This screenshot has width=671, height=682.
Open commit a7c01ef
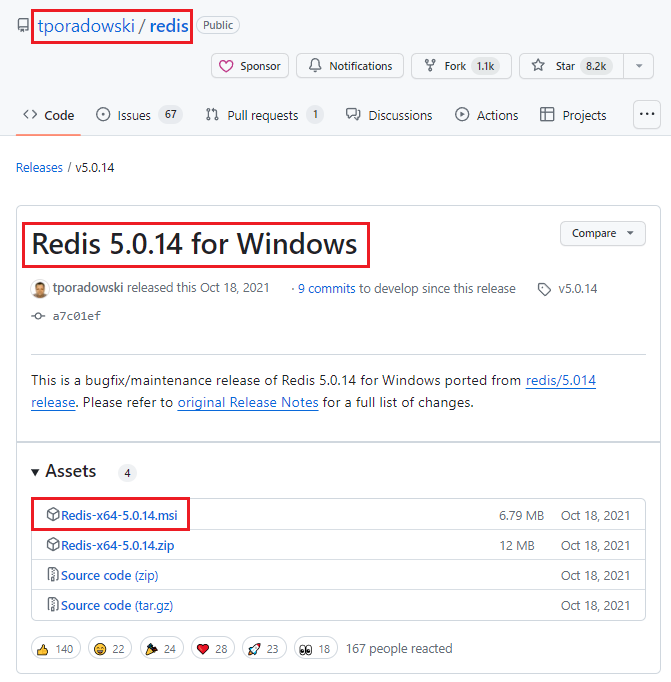[77, 316]
